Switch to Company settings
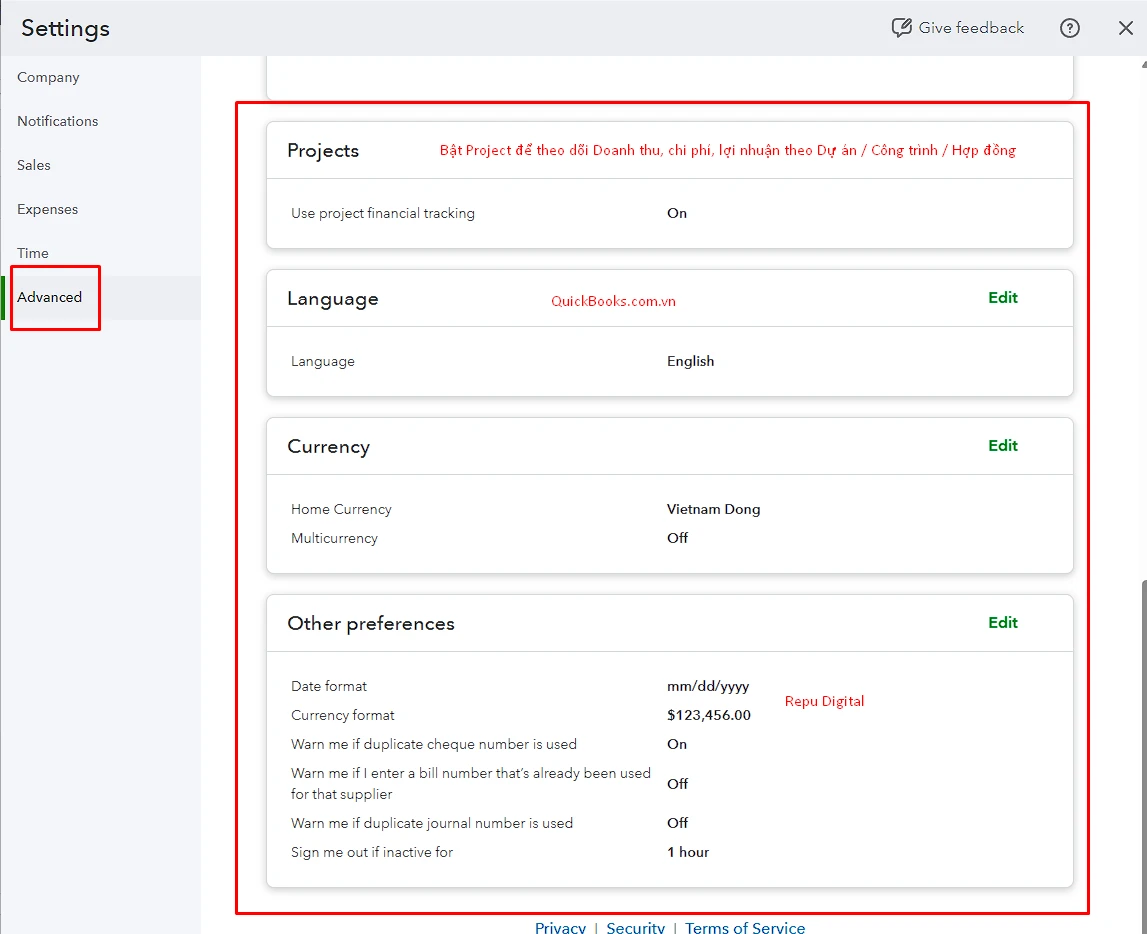Image resolution: width=1147 pixels, height=934 pixels. click(48, 77)
